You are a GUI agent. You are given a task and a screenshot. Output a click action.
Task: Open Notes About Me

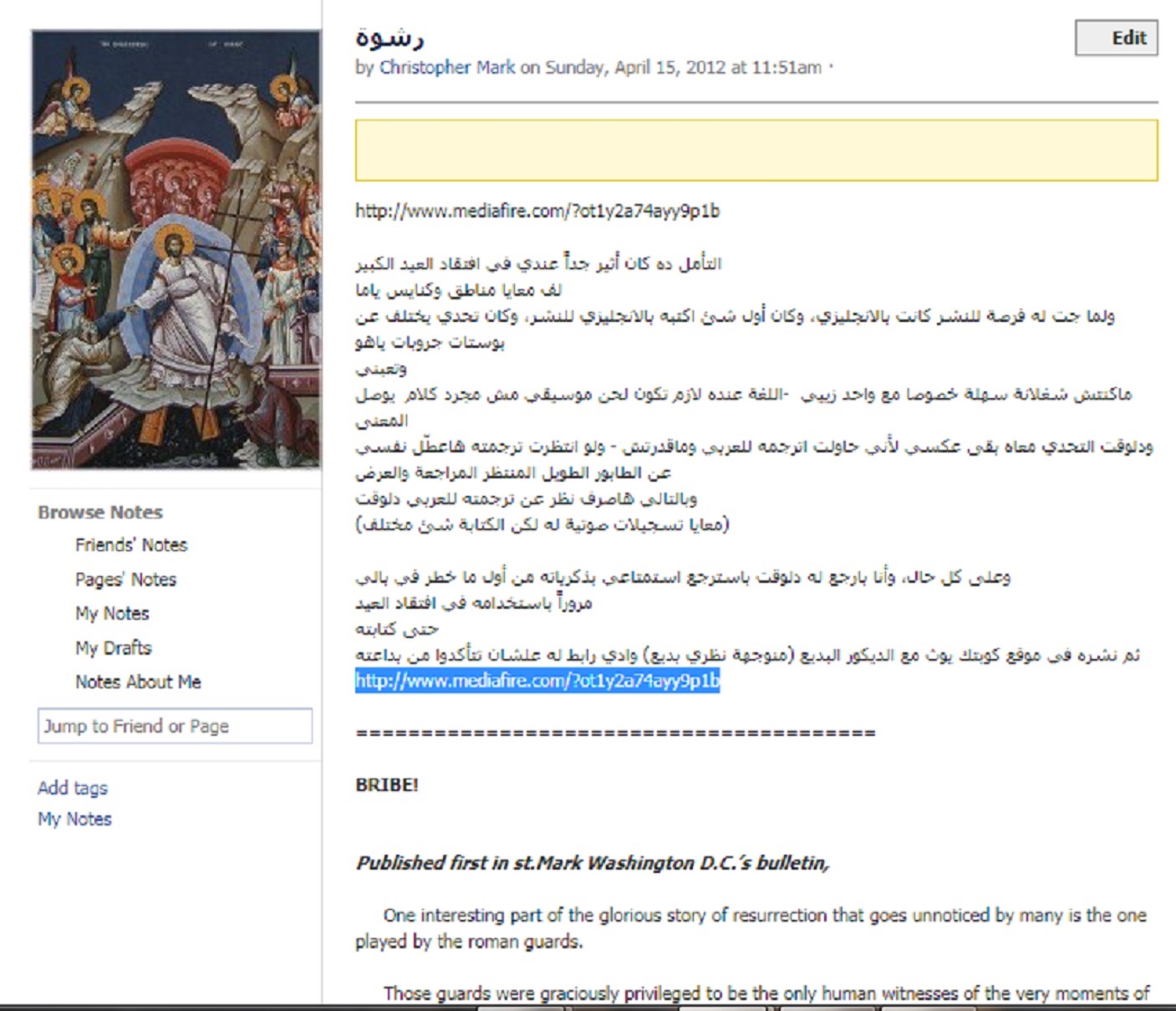click(138, 682)
